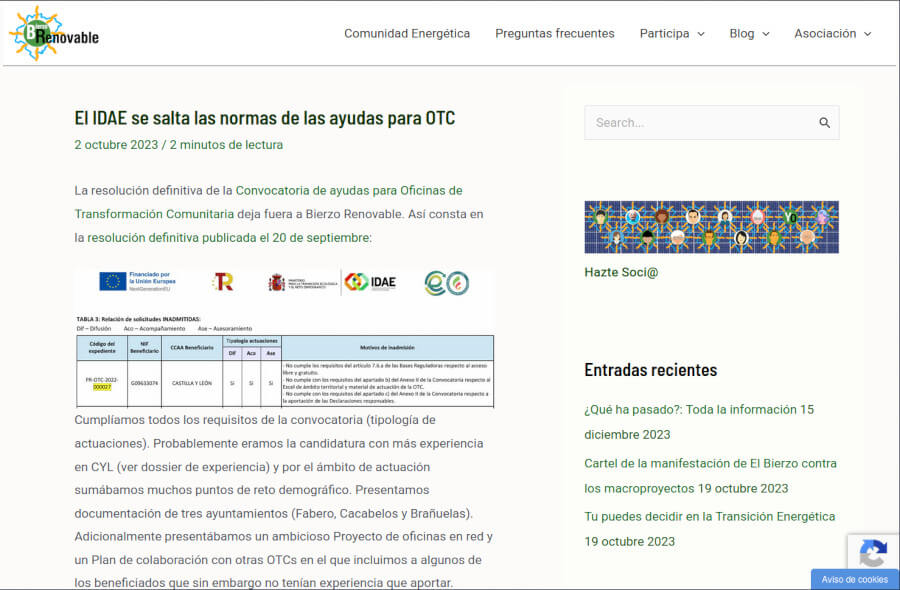
Task: Click the 2 octubre 2023 post date
Action: click(116, 145)
